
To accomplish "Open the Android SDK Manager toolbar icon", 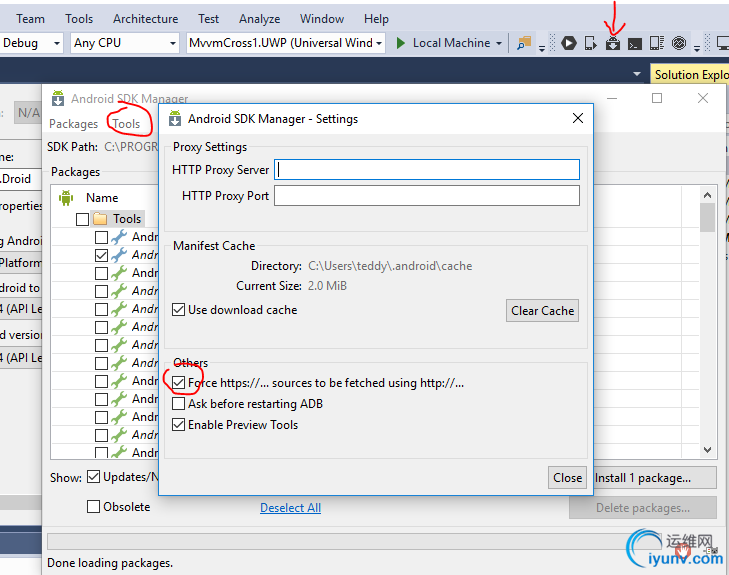I will [x=613, y=43].
